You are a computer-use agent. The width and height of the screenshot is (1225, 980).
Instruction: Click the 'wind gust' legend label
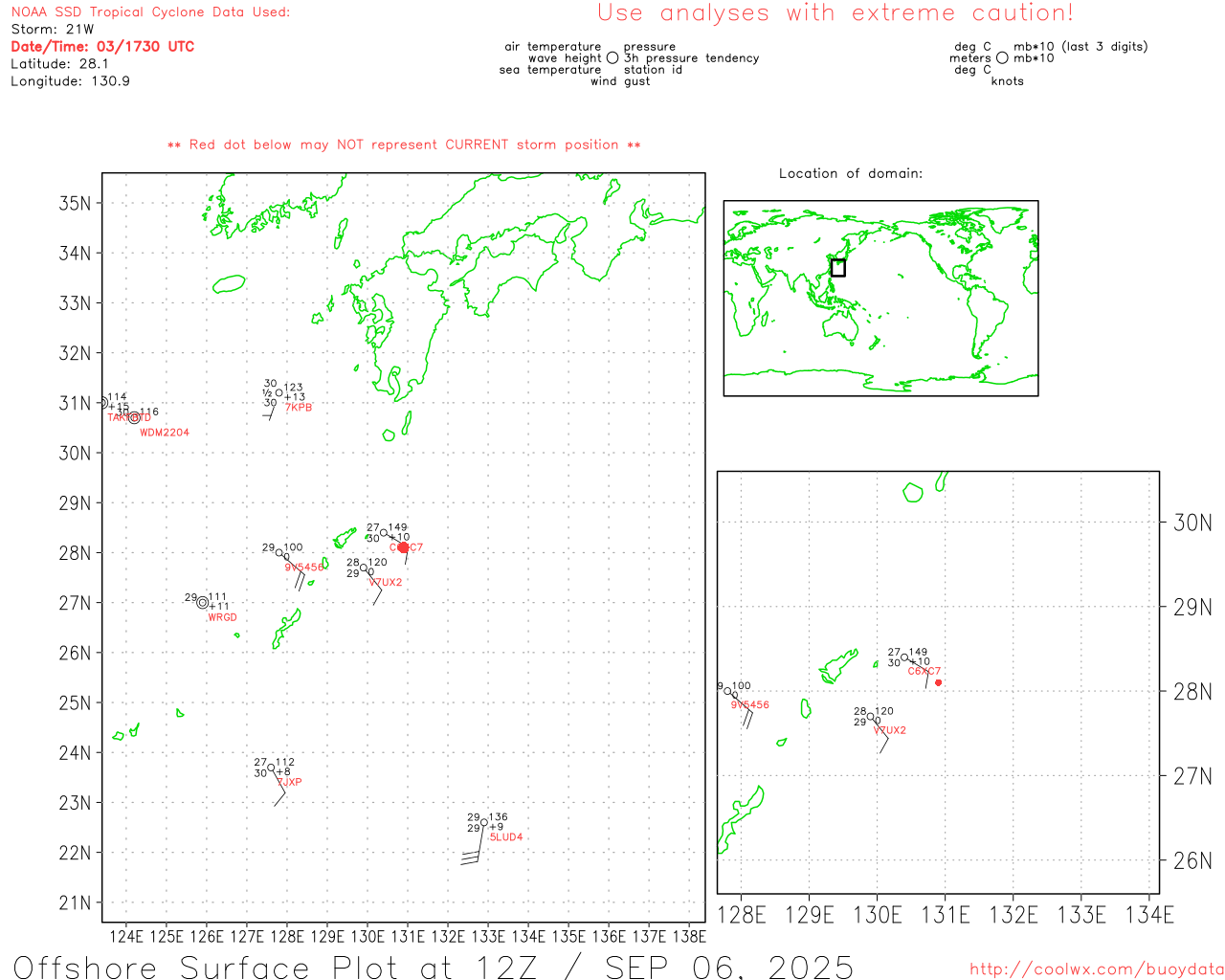(x=620, y=81)
